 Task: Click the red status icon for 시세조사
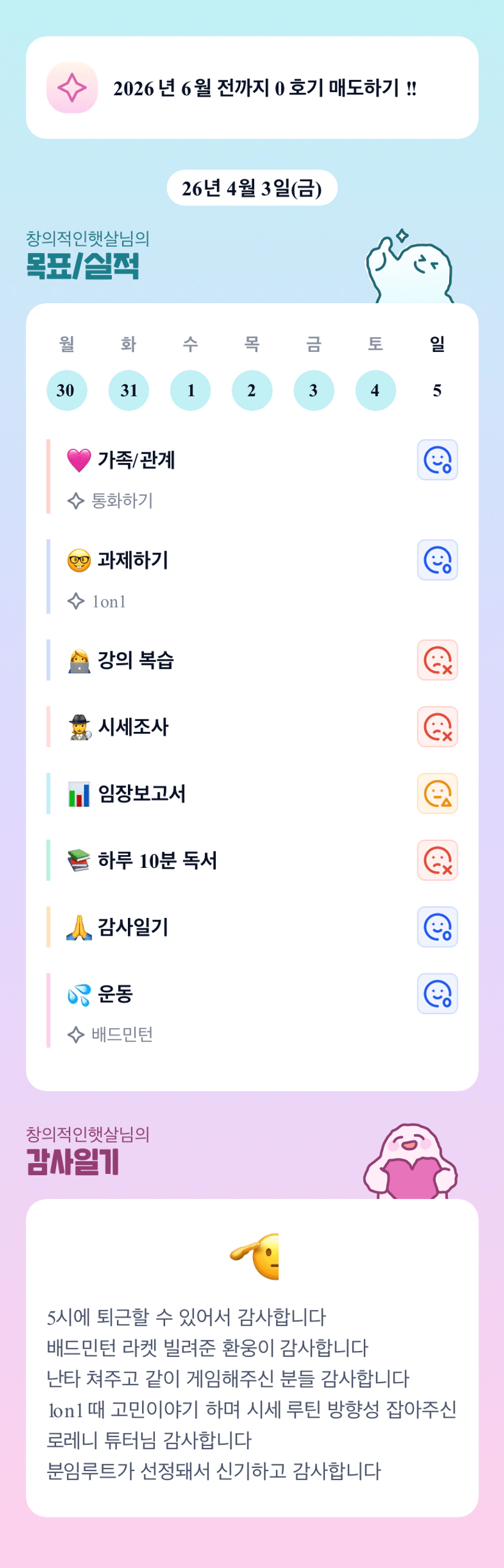pos(437,727)
